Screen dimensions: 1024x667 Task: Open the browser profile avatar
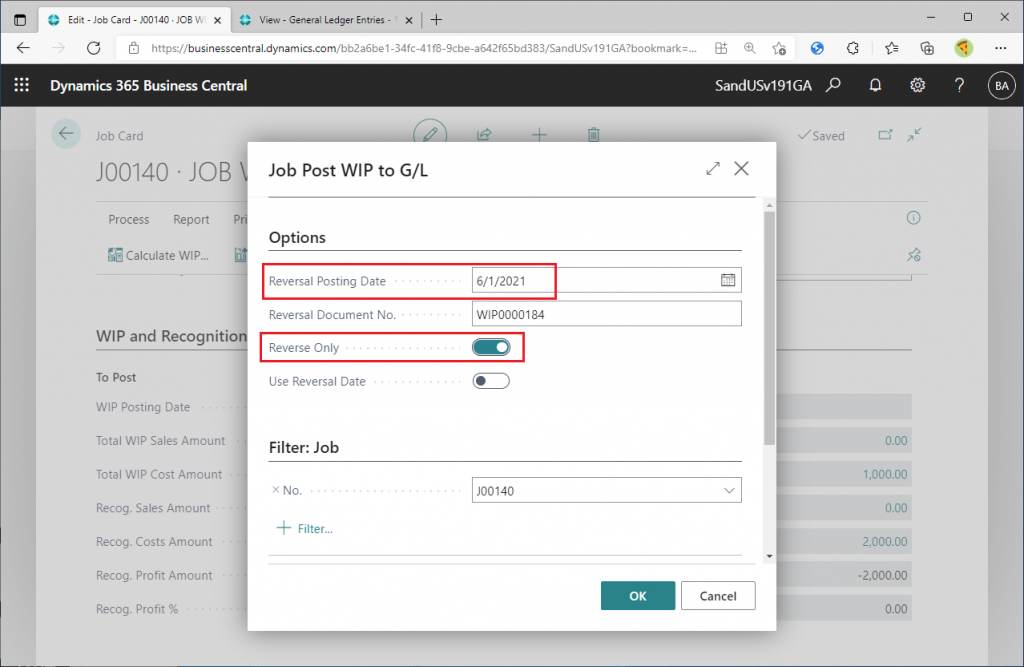963,48
